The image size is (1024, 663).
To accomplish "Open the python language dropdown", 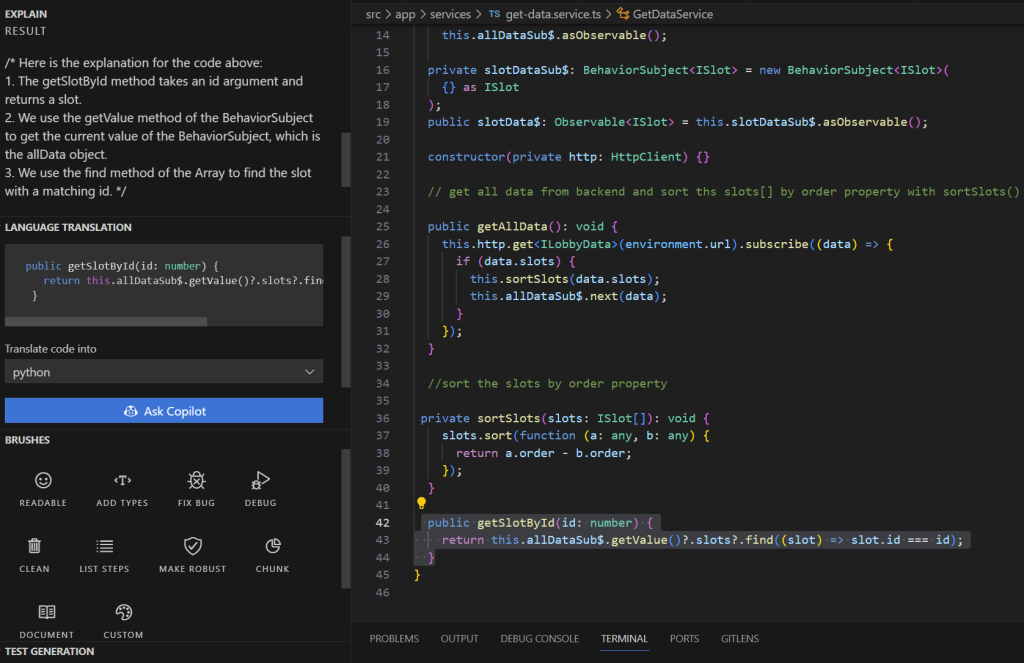I will (x=163, y=372).
